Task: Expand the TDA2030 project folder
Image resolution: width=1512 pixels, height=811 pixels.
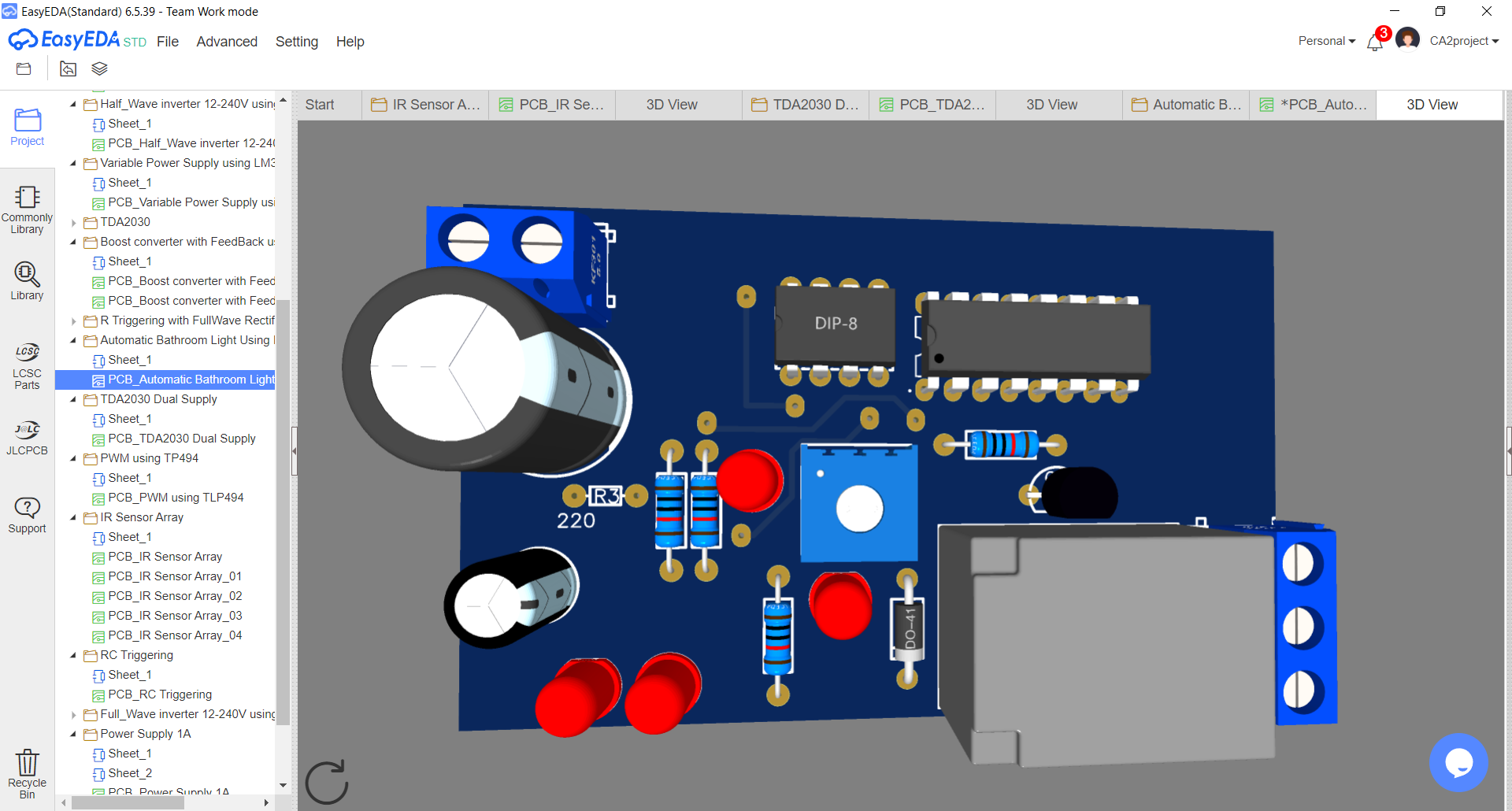Action: pyautogui.click(x=73, y=223)
